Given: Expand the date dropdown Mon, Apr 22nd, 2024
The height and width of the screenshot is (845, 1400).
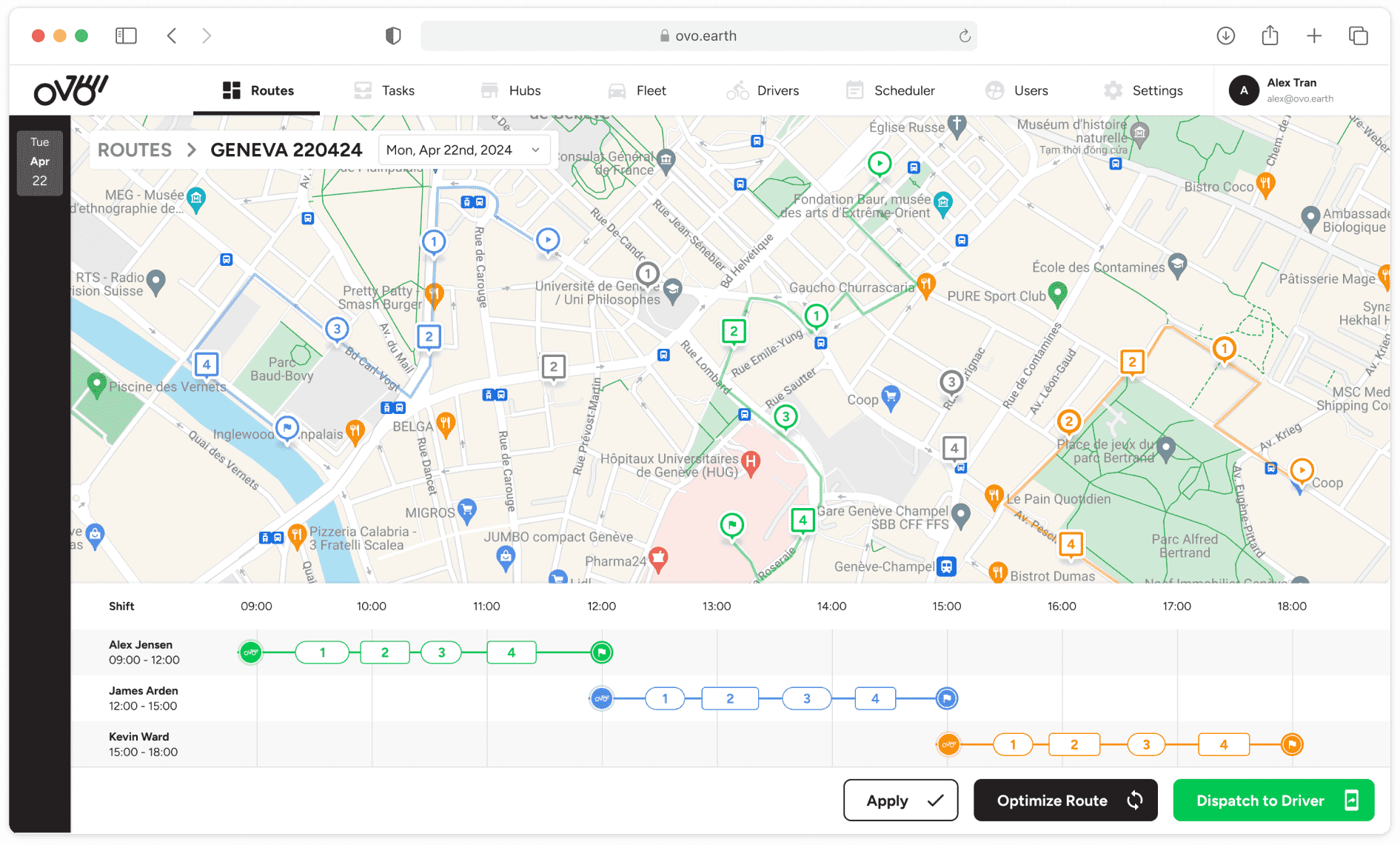Looking at the screenshot, I should (x=463, y=150).
